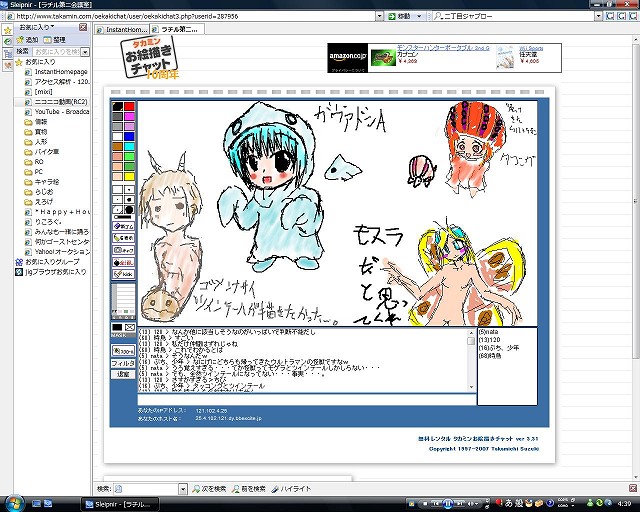
Task: Select the star favorites sidebar icon
Action: pyautogui.click(x=8, y=31)
